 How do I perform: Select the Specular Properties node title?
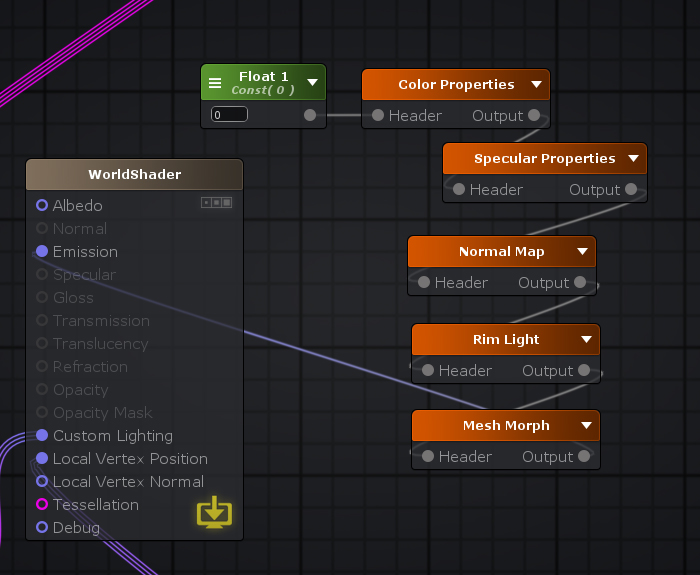(x=545, y=158)
